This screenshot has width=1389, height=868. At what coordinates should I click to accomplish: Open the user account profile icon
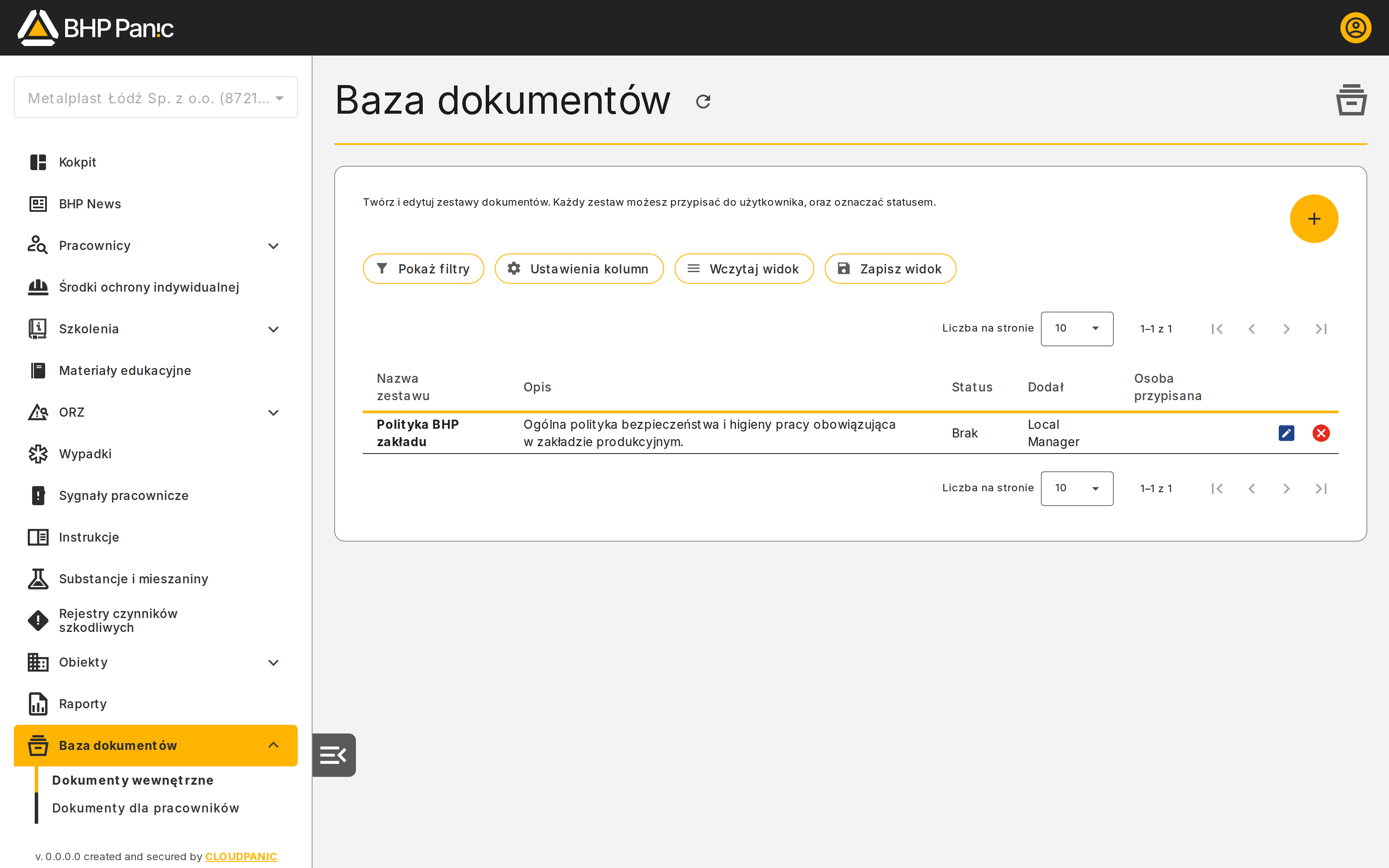[1355, 27]
